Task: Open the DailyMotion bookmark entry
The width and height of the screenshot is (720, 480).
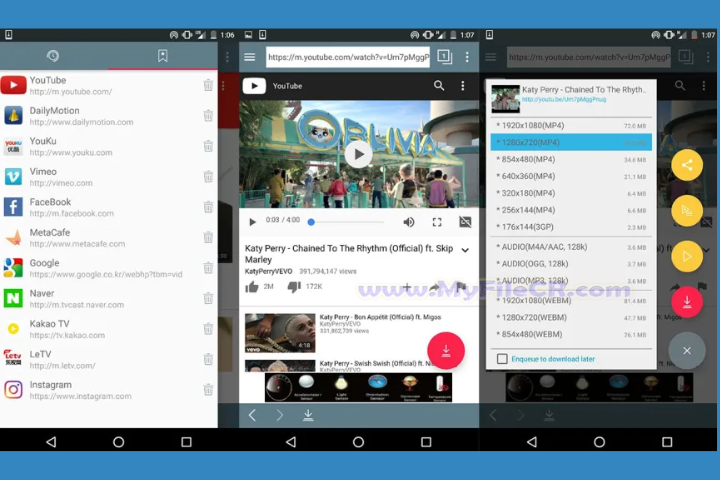Action: [x=109, y=116]
